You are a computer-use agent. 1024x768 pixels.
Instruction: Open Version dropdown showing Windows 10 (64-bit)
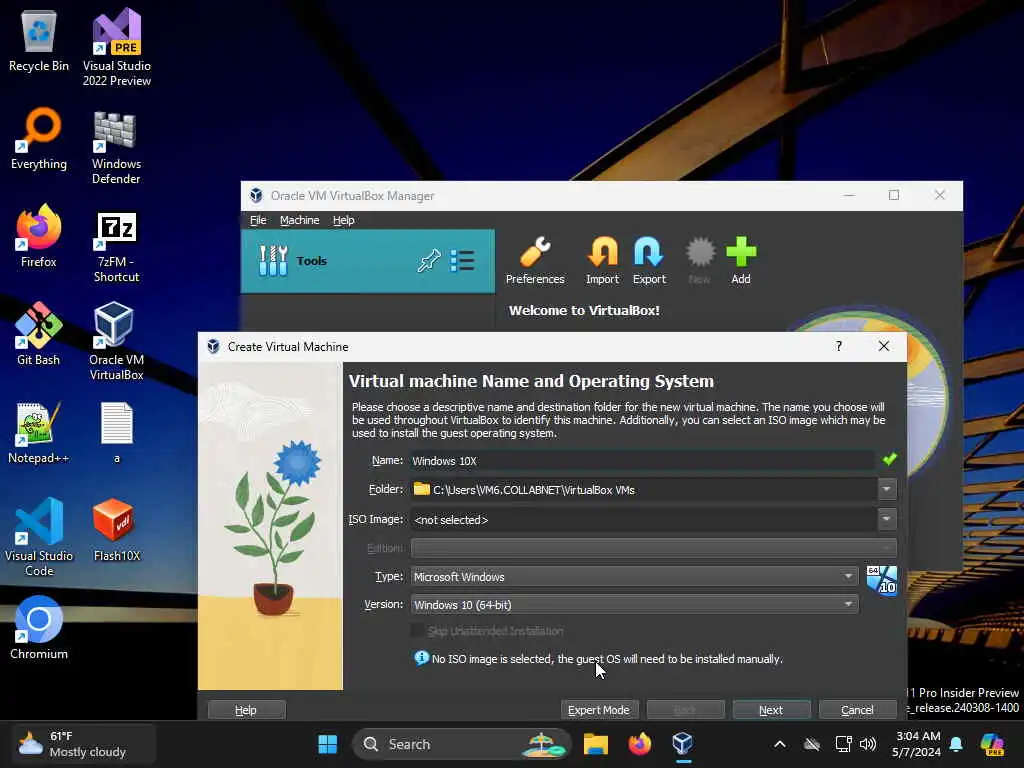634,605
